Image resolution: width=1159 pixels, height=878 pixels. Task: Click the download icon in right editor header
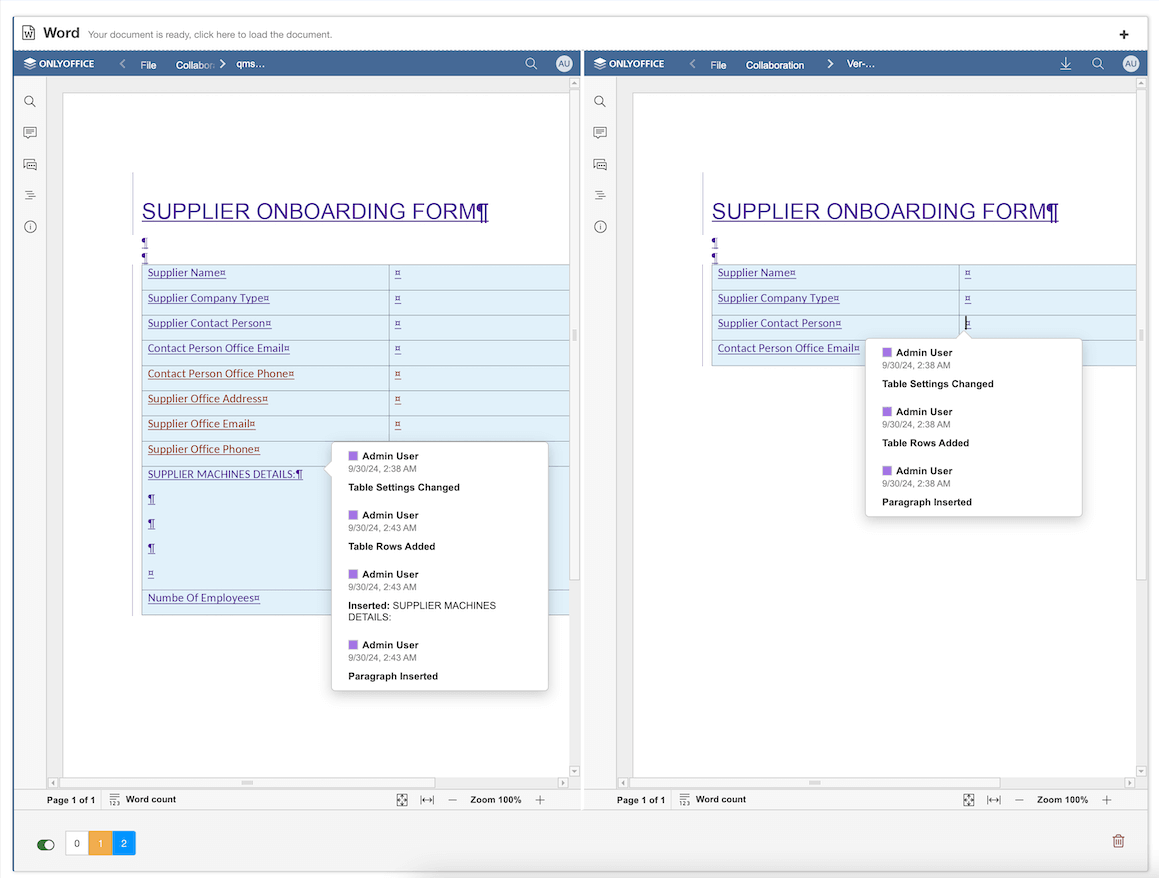pos(1065,64)
